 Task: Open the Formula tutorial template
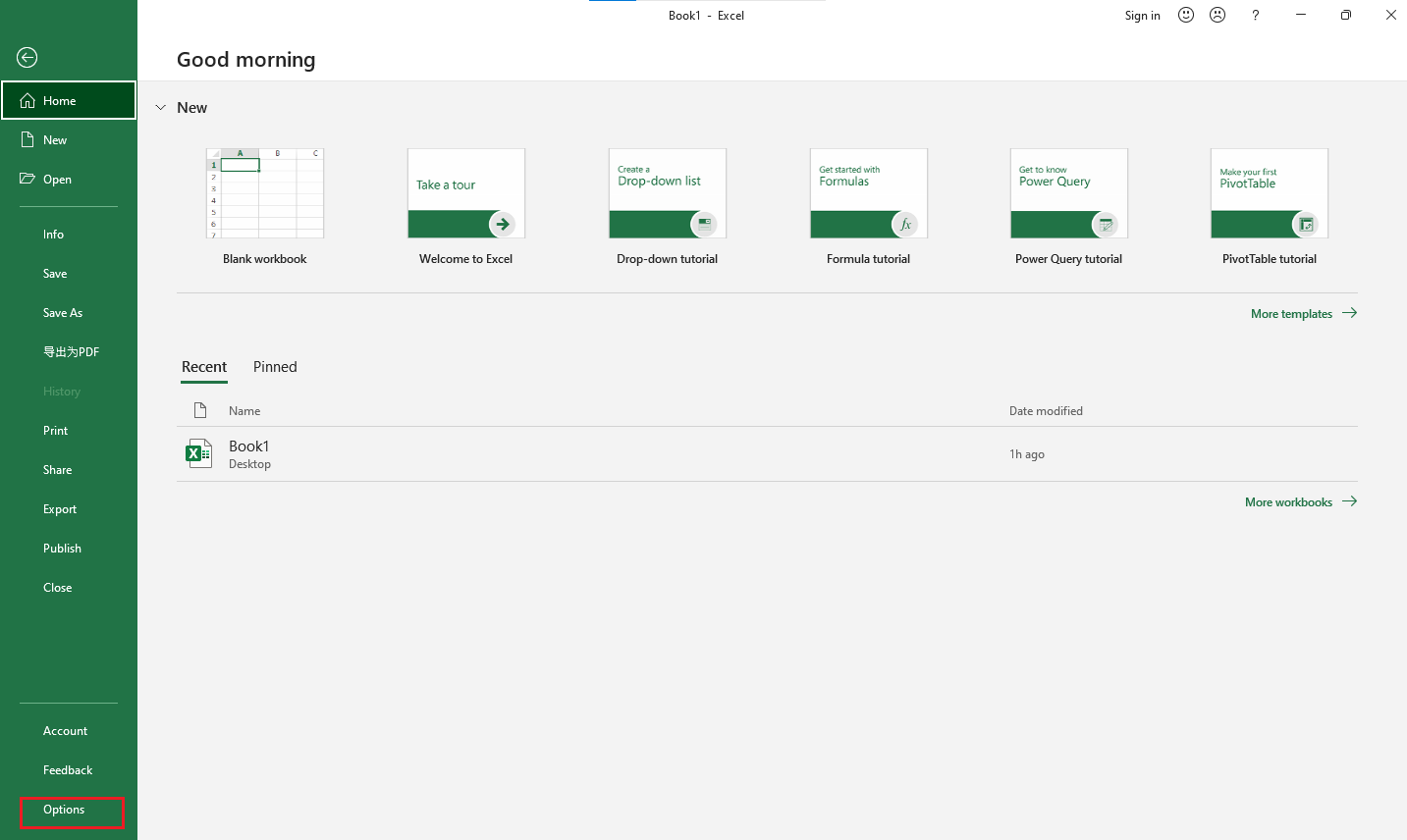[x=869, y=193]
